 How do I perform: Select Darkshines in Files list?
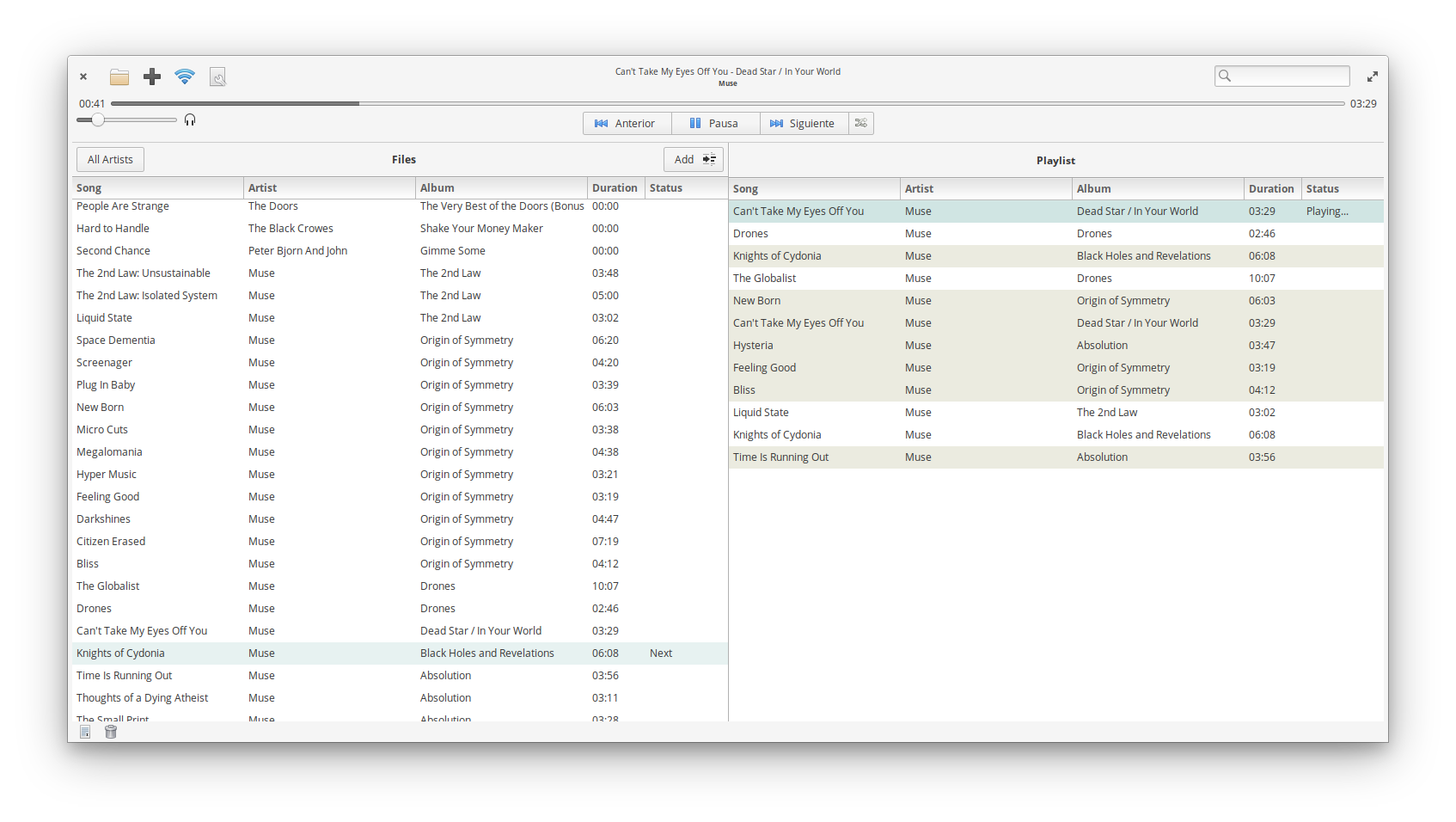point(400,518)
